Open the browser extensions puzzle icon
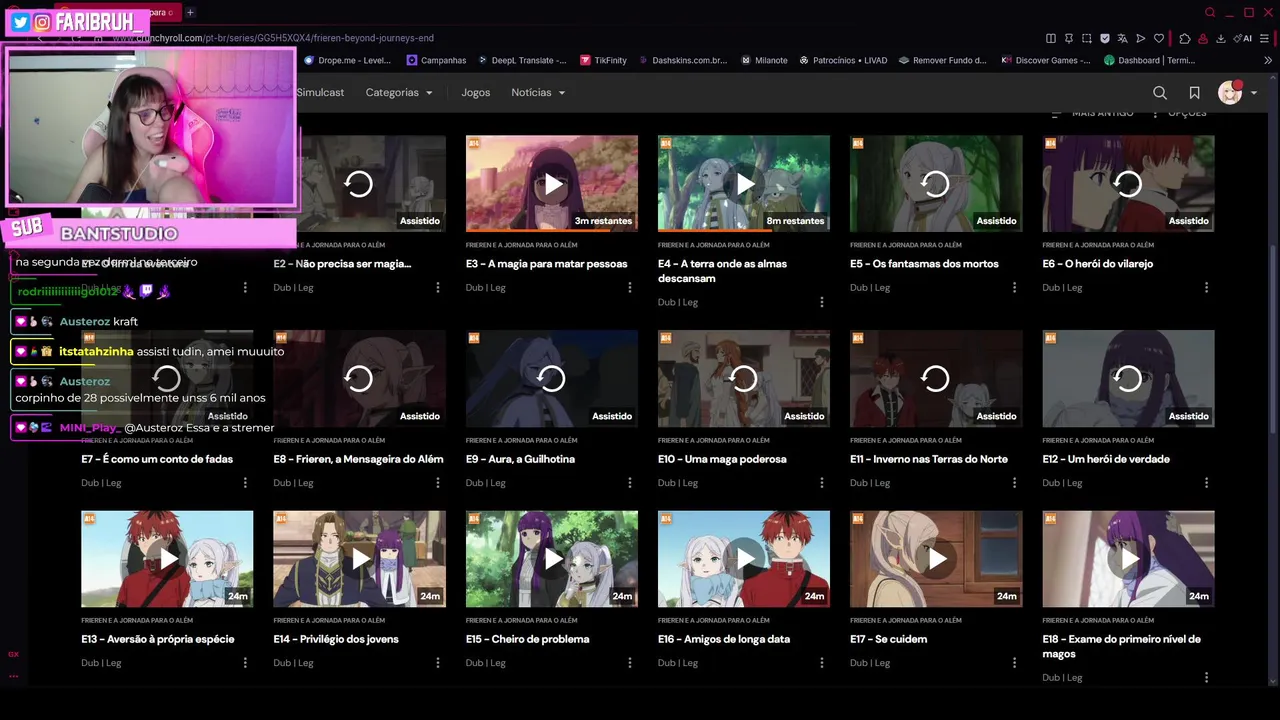Image resolution: width=1280 pixels, height=720 pixels. pyautogui.click(x=1185, y=38)
